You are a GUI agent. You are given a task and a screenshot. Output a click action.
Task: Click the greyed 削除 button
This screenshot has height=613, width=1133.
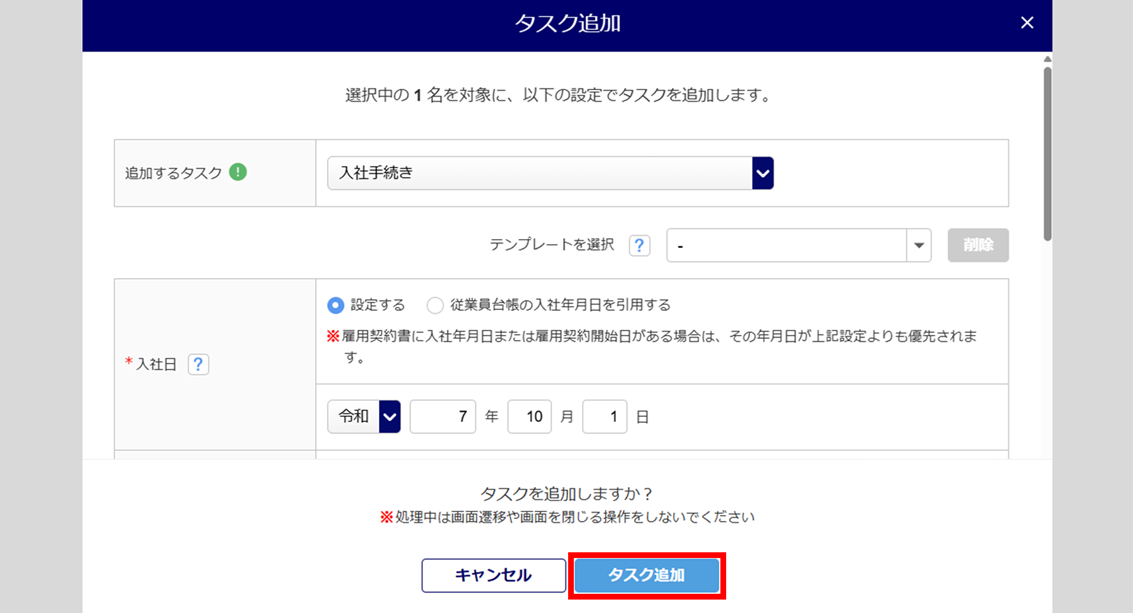pyautogui.click(x=978, y=245)
